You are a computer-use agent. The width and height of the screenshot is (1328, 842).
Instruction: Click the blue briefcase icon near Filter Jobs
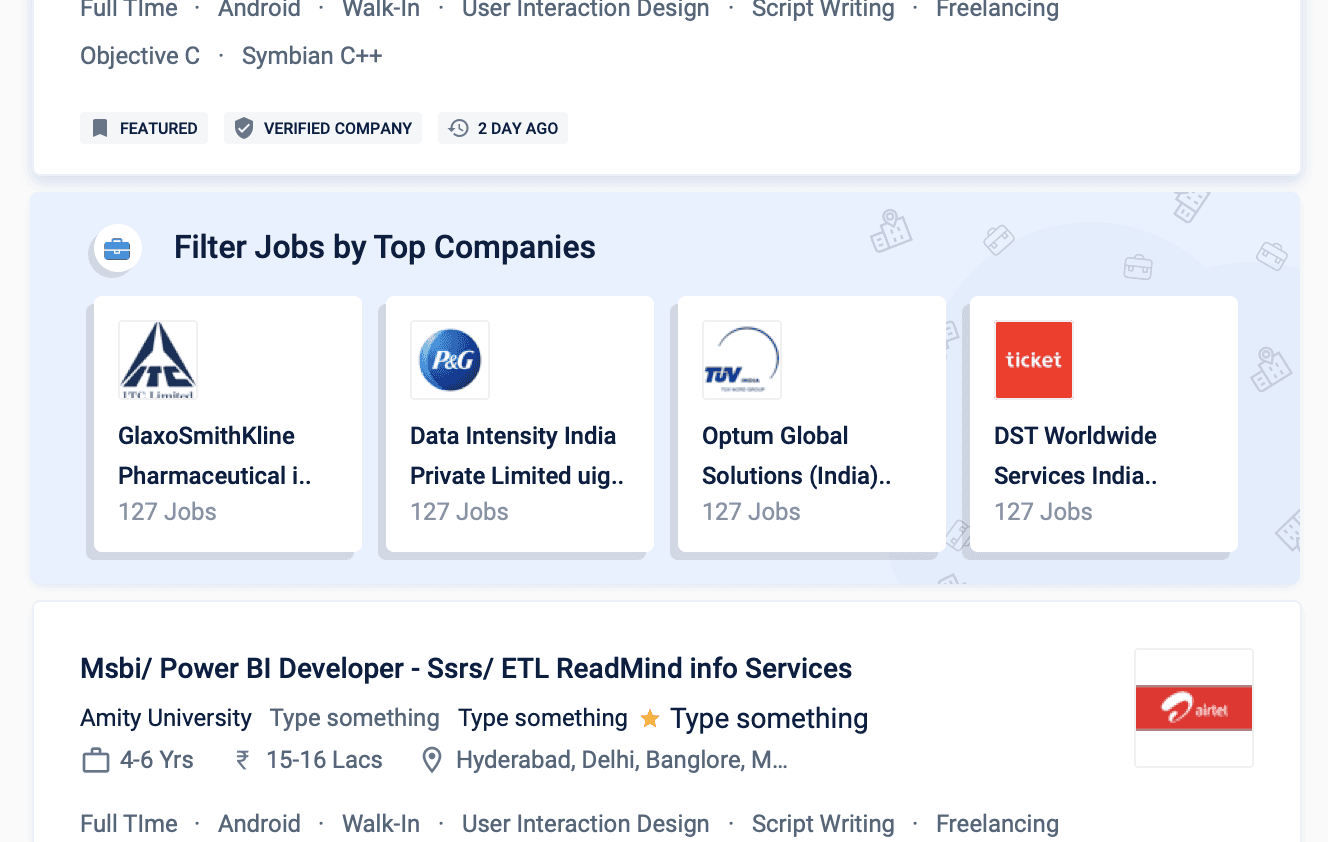point(117,249)
